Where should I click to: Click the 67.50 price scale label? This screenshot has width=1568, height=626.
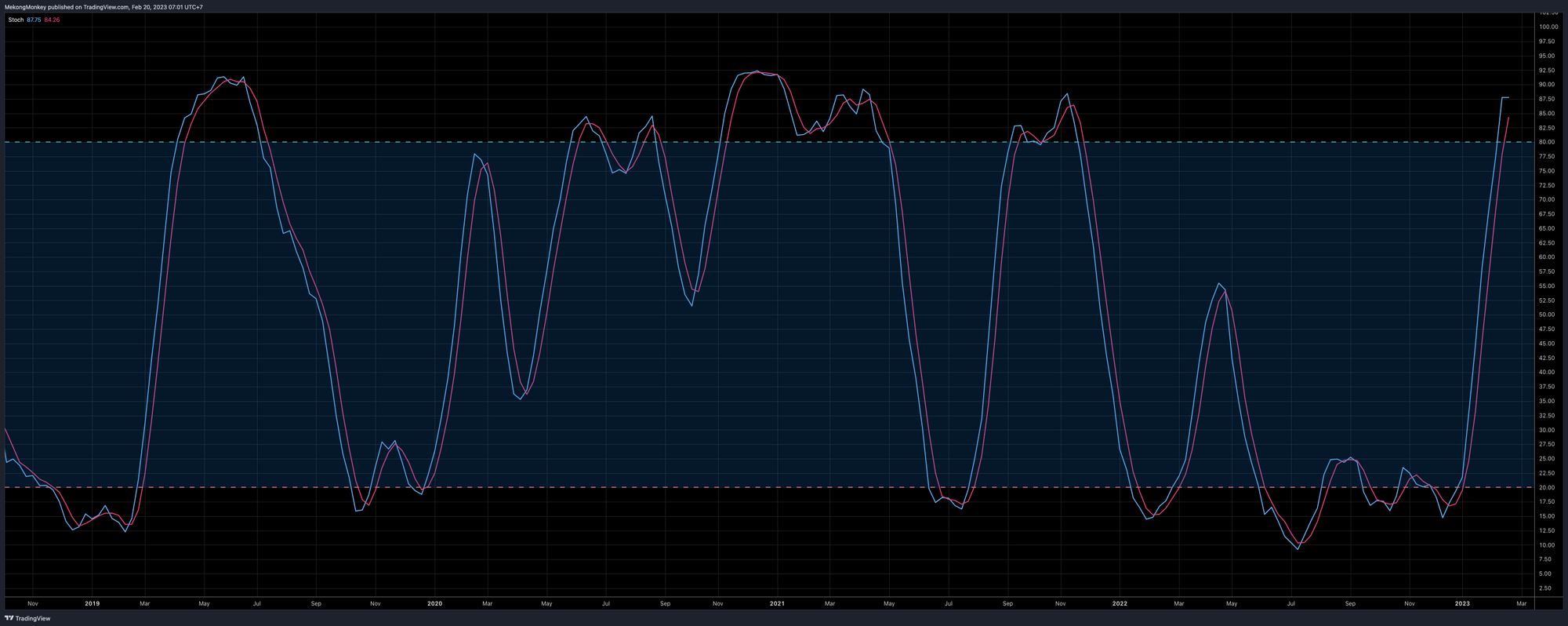pyautogui.click(x=1548, y=214)
